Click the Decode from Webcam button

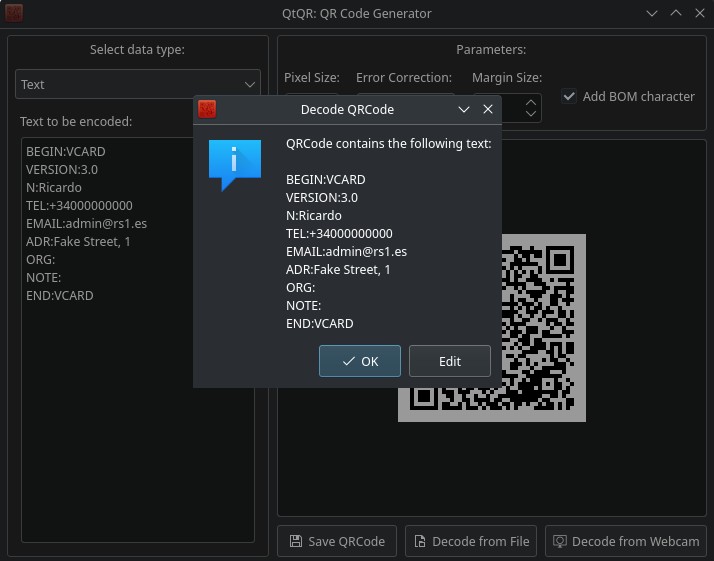[626, 541]
